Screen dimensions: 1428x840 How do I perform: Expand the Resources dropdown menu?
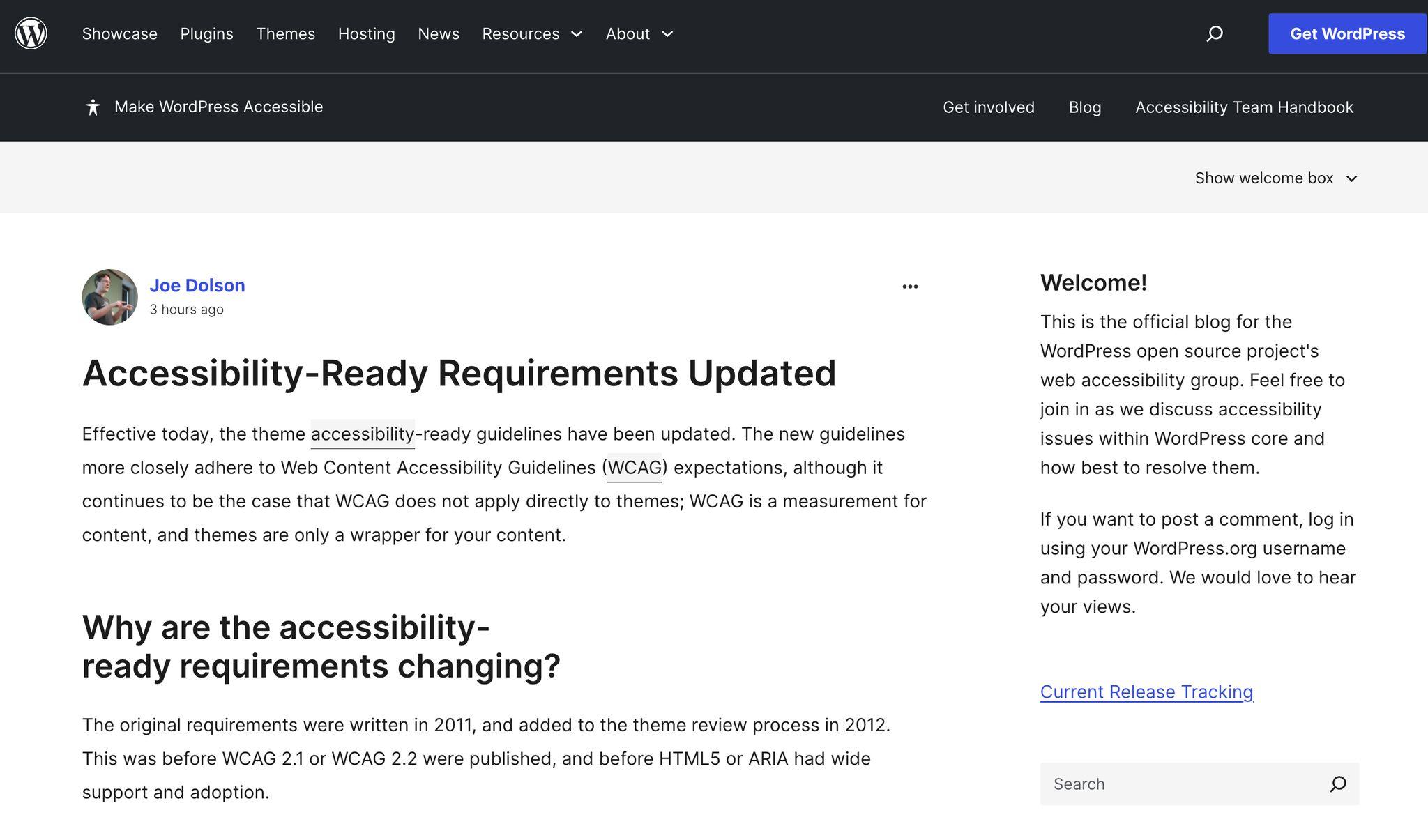532,33
